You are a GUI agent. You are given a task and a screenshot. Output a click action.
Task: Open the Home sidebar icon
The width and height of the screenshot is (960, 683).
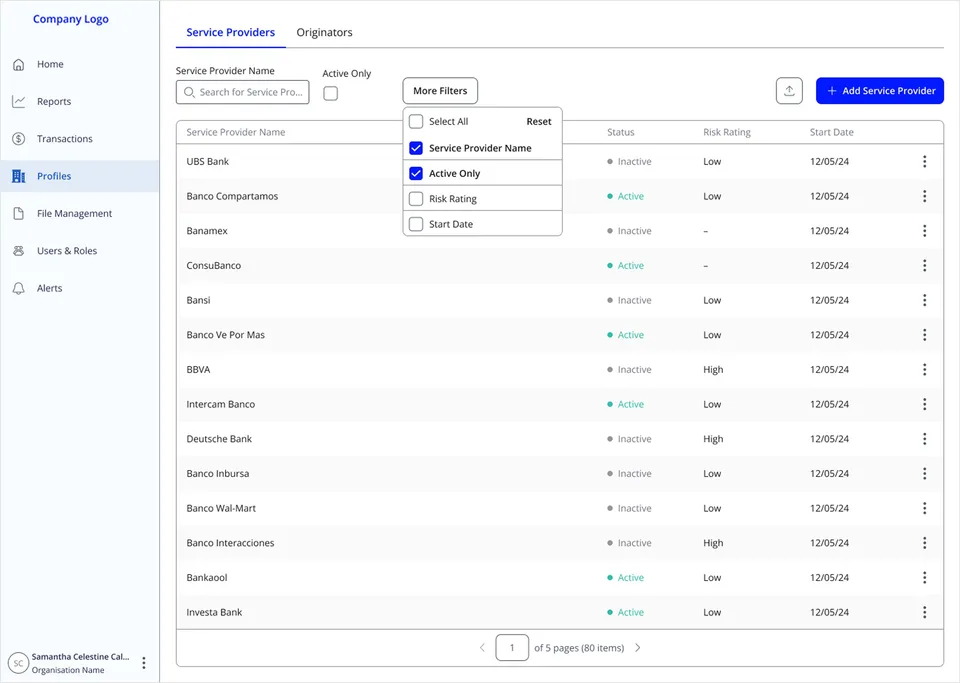[19, 64]
